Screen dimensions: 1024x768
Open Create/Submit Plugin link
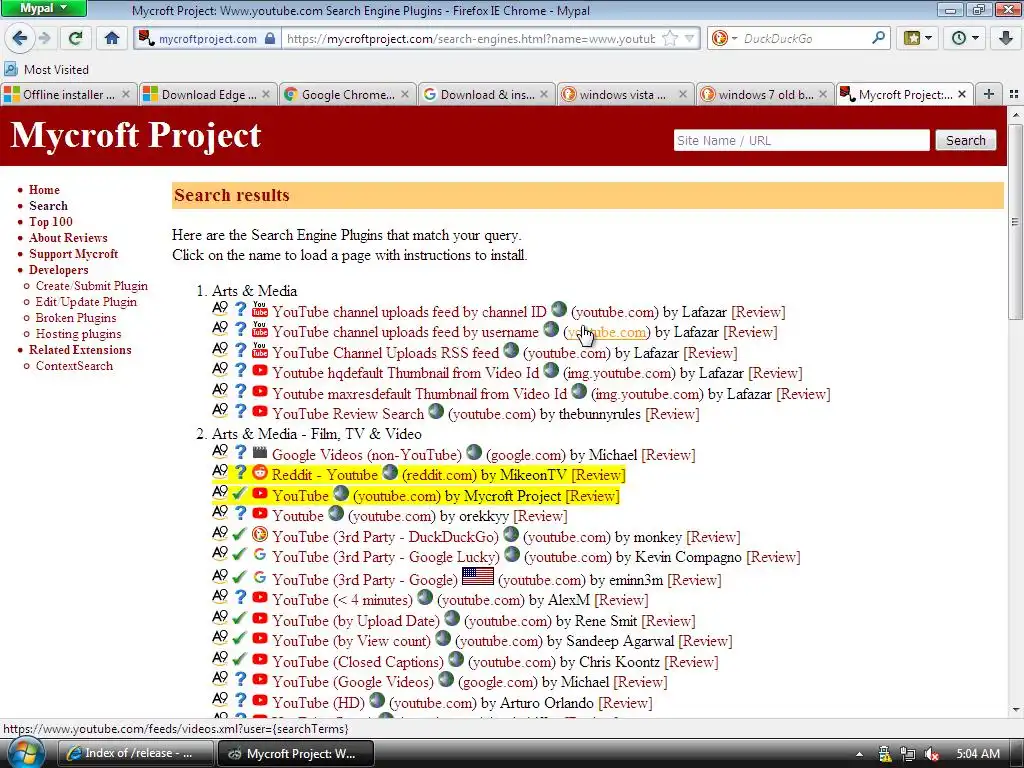[x=91, y=286]
